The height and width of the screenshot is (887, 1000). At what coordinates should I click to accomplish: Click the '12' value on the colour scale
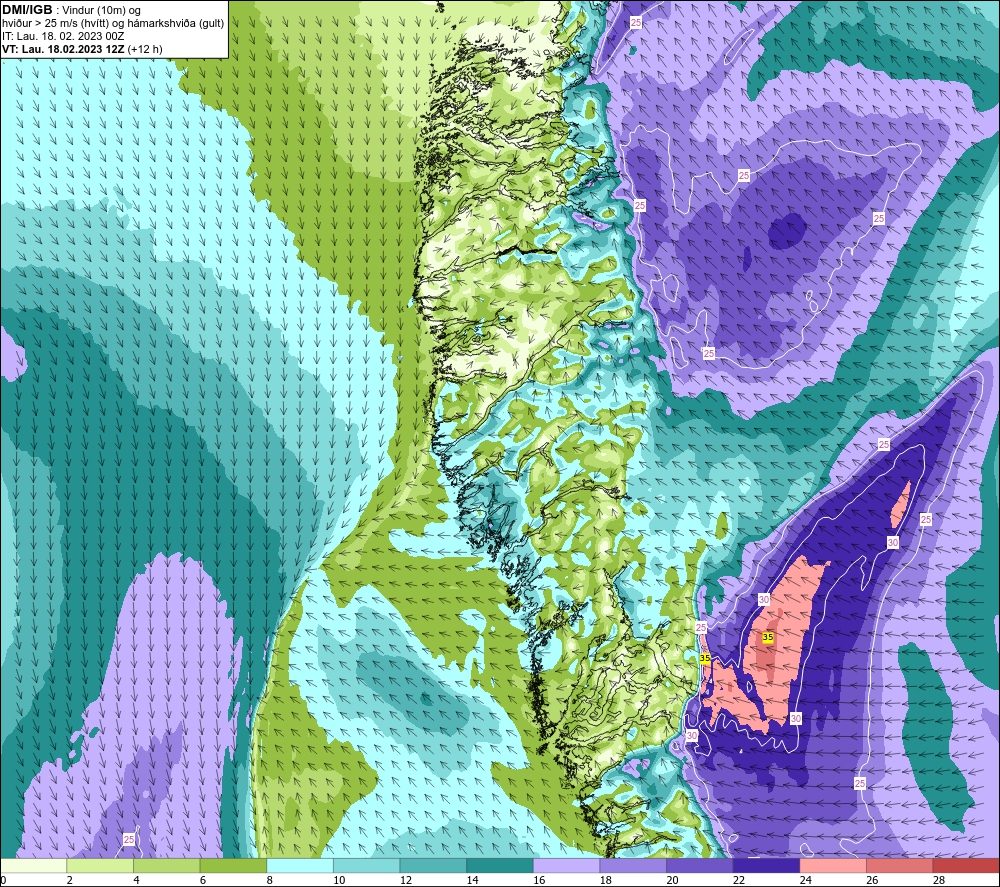(x=406, y=880)
